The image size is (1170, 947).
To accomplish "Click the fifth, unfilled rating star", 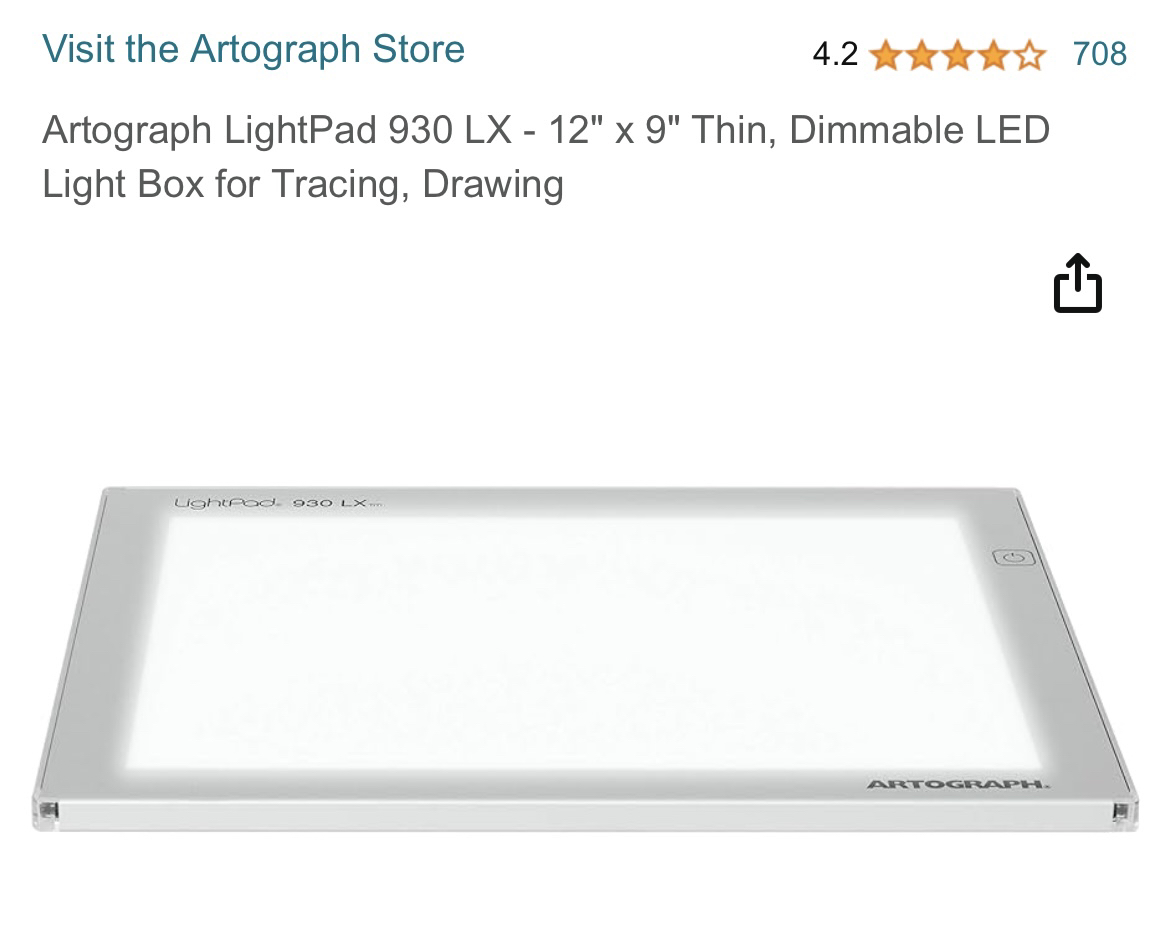I will [1029, 54].
